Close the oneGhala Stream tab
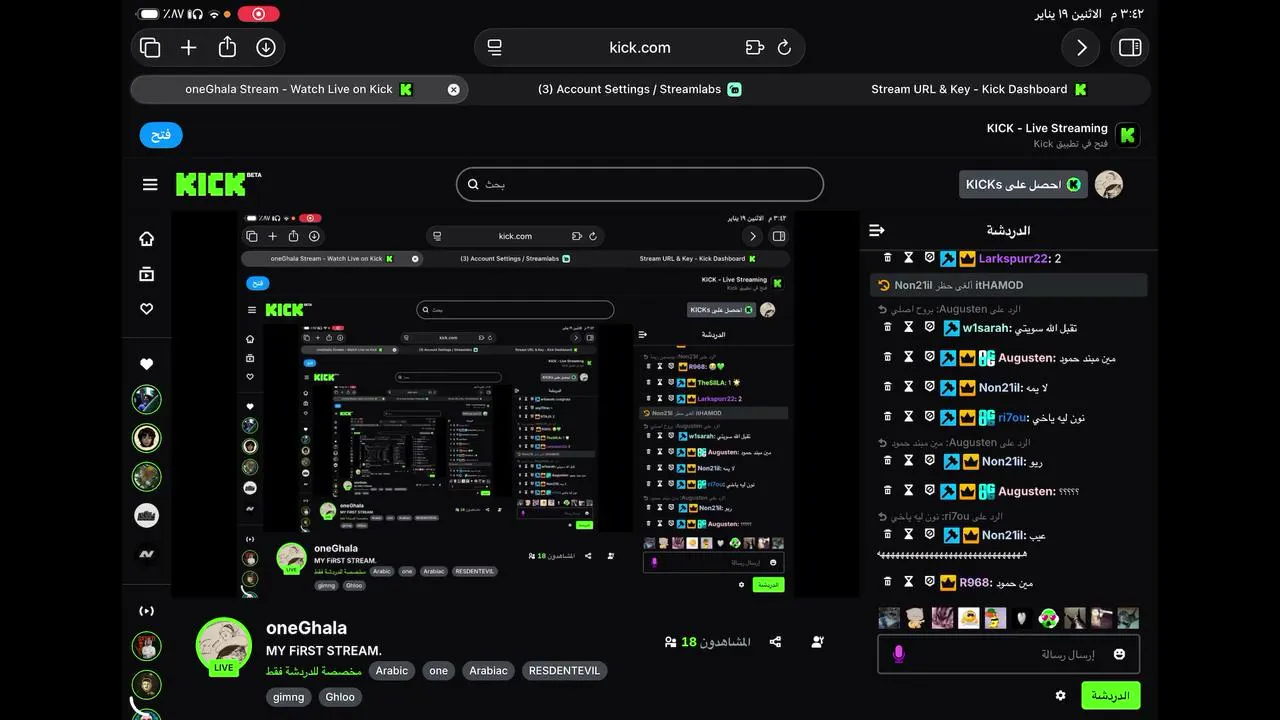This screenshot has width=1280, height=720. 453,89
